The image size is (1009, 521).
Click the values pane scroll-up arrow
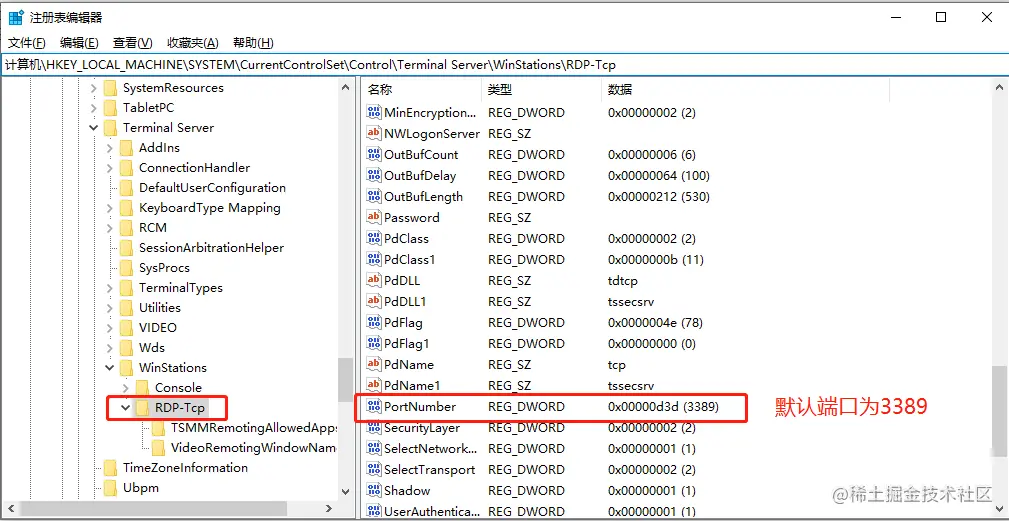coord(999,87)
